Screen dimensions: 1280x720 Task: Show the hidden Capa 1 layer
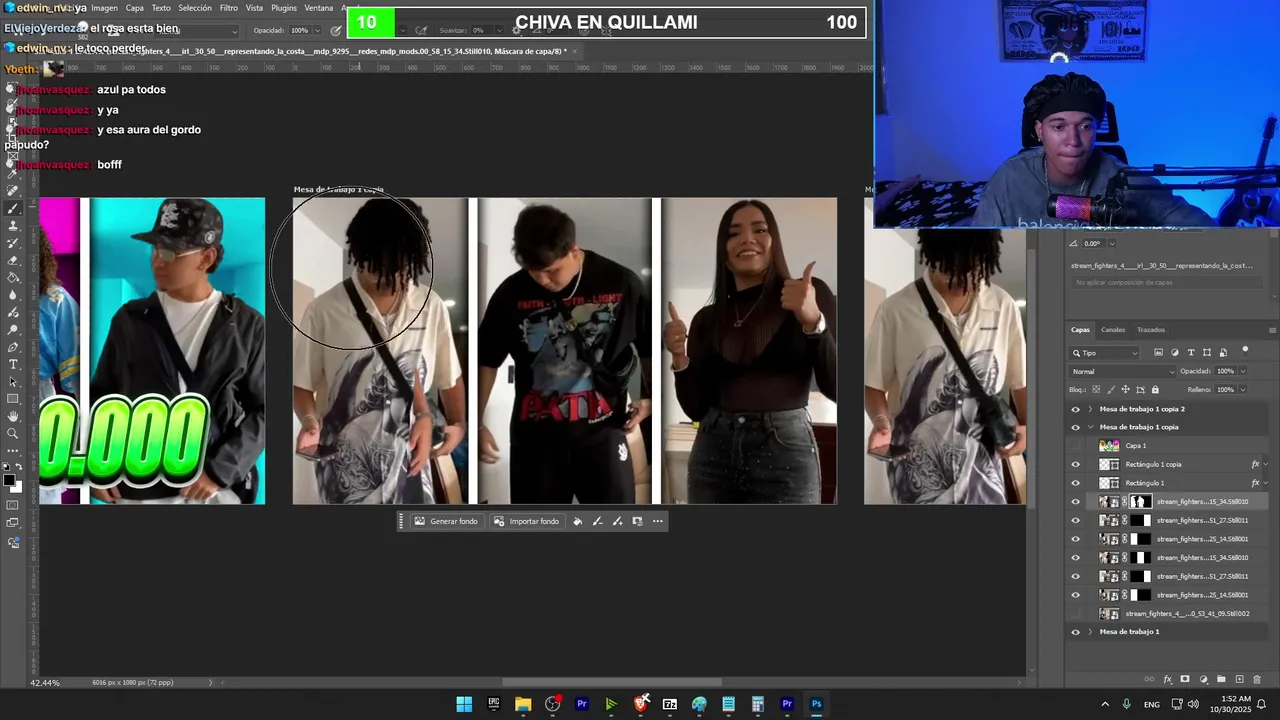click(1076, 446)
